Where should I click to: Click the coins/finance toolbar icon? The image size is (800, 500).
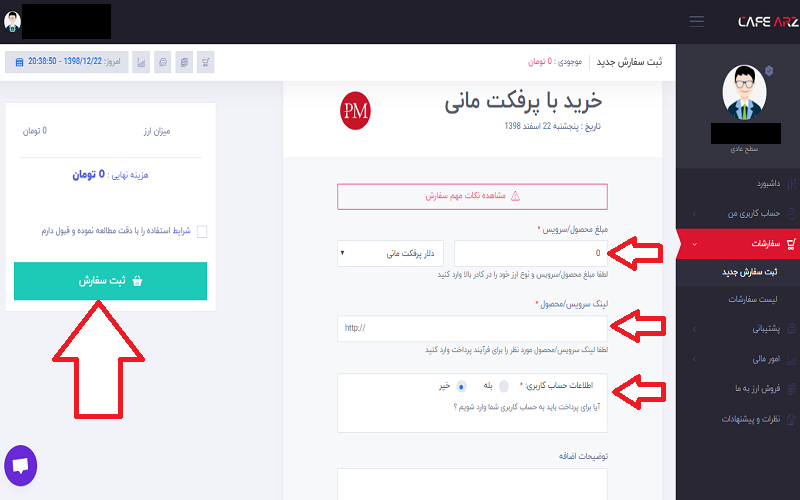coord(184,62)
